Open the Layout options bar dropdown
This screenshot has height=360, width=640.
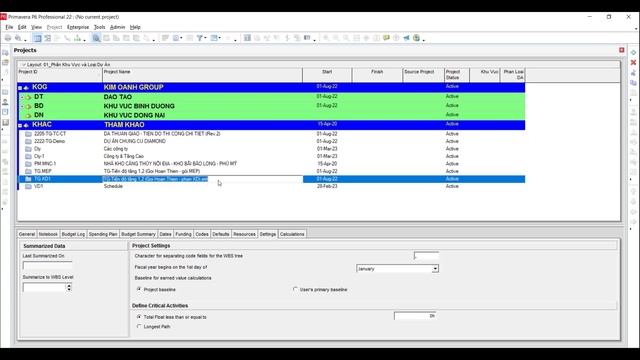[x=23, y=64]
